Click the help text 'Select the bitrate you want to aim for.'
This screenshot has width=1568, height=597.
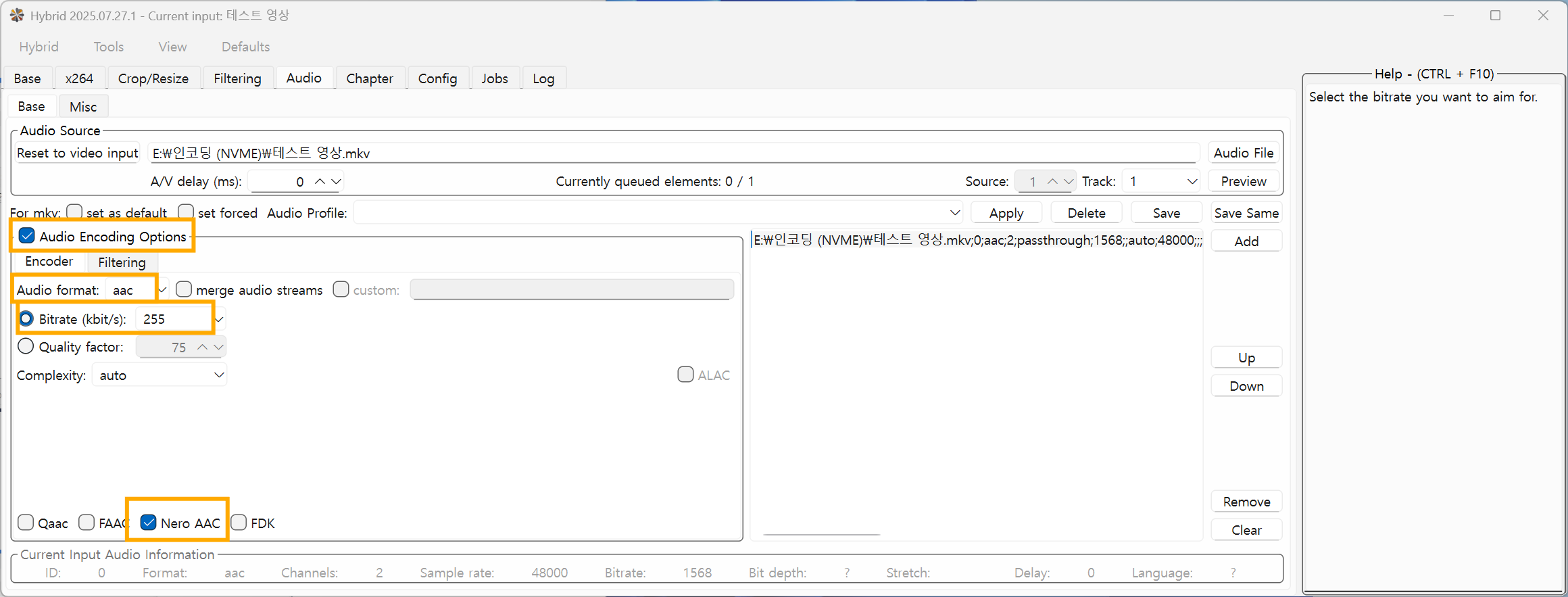1423,97
